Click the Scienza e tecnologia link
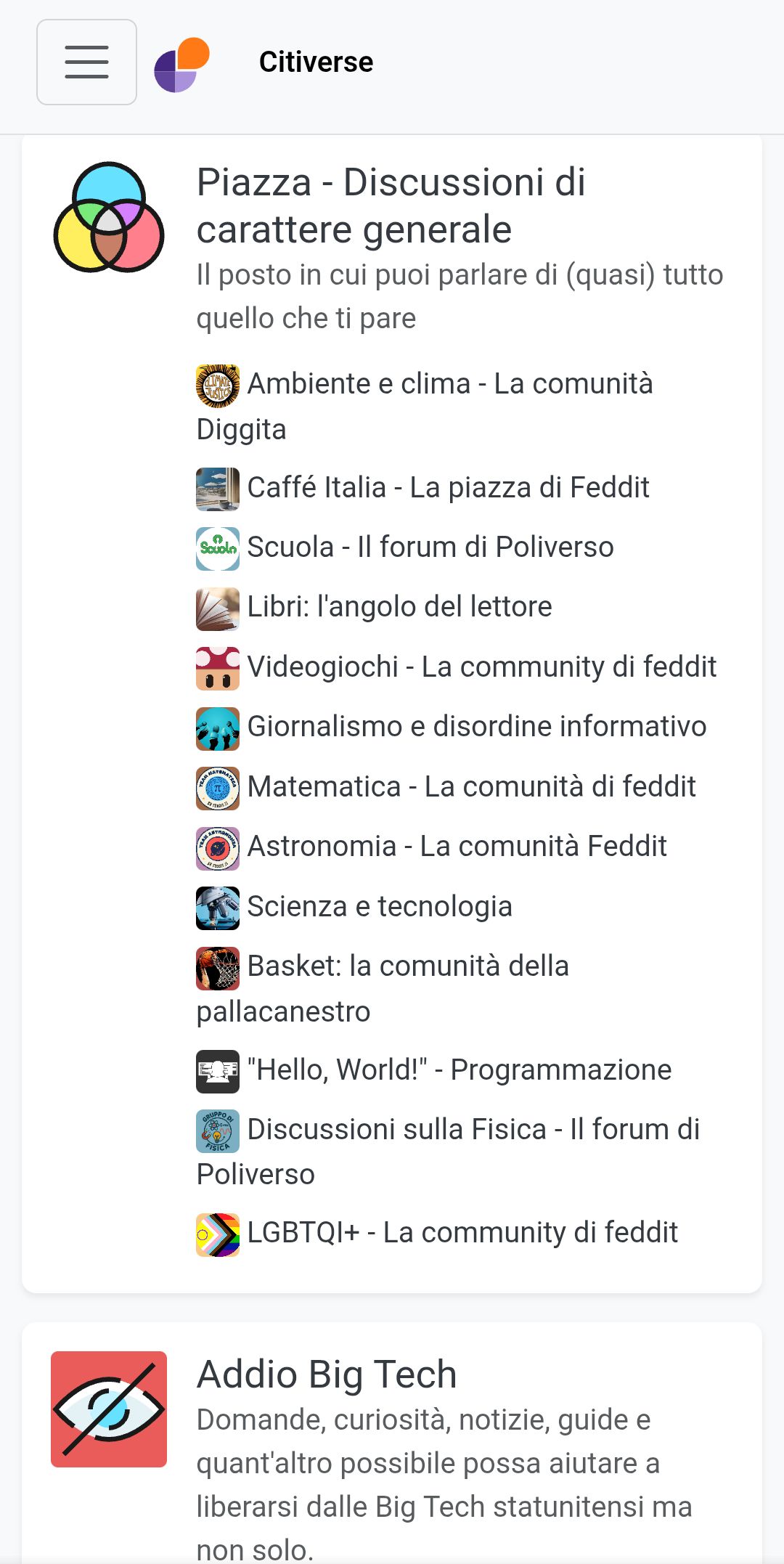The width and height of the screenshot is (784, 1564). [x=380, y=905]
